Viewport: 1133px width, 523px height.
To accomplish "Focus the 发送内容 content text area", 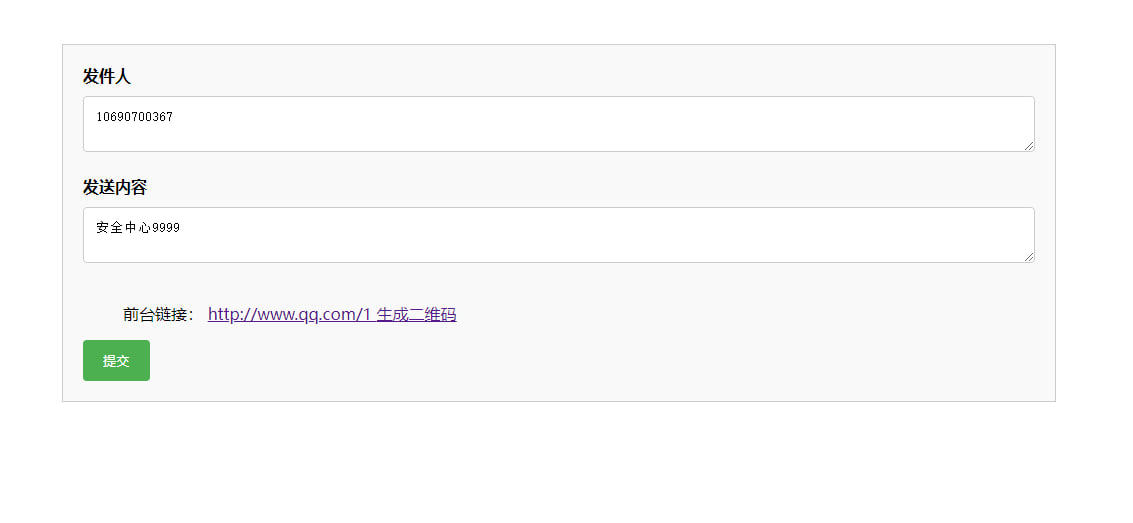I will pyautogui.click(x=559, y=235).
